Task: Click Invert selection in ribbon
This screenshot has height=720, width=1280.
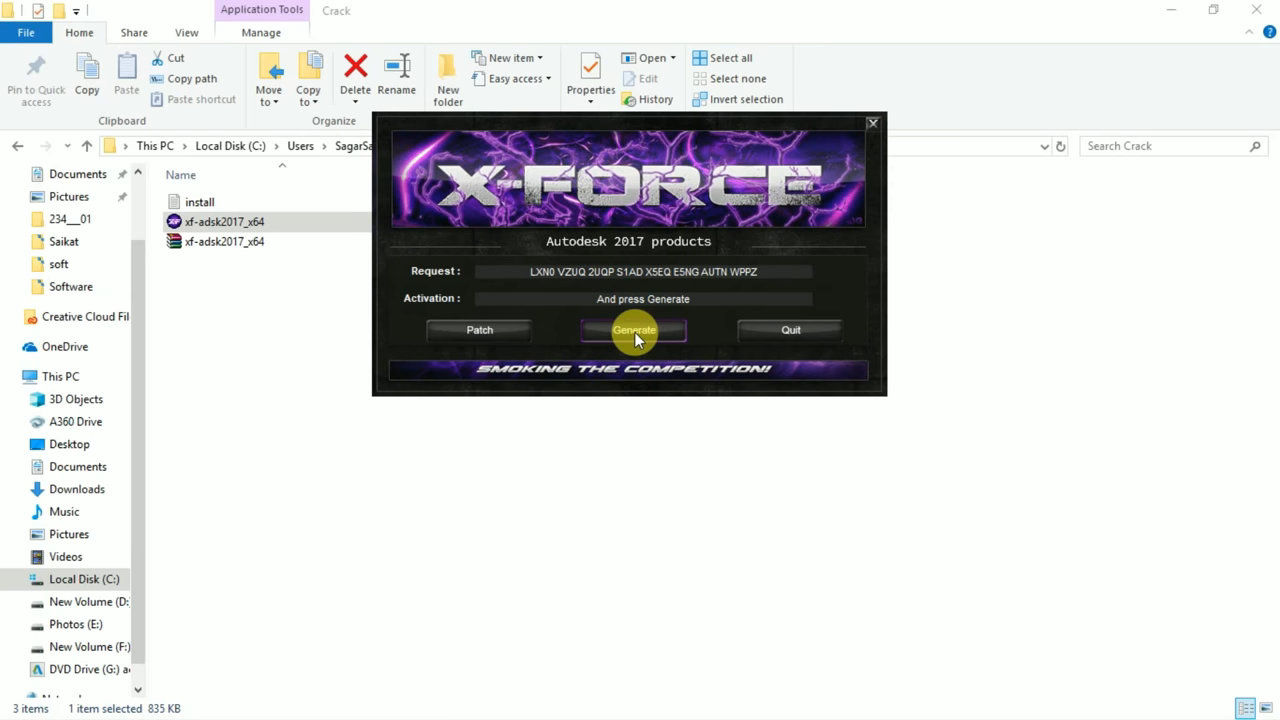Action: [x=738, y=99]
